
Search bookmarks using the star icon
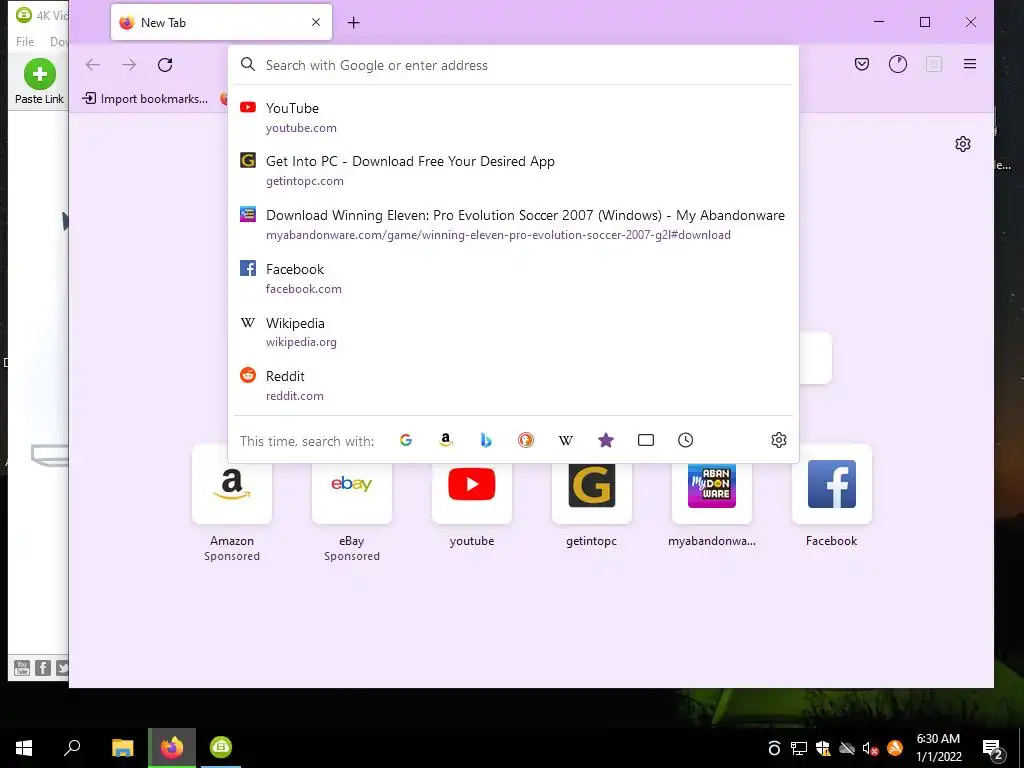[606, 440]
